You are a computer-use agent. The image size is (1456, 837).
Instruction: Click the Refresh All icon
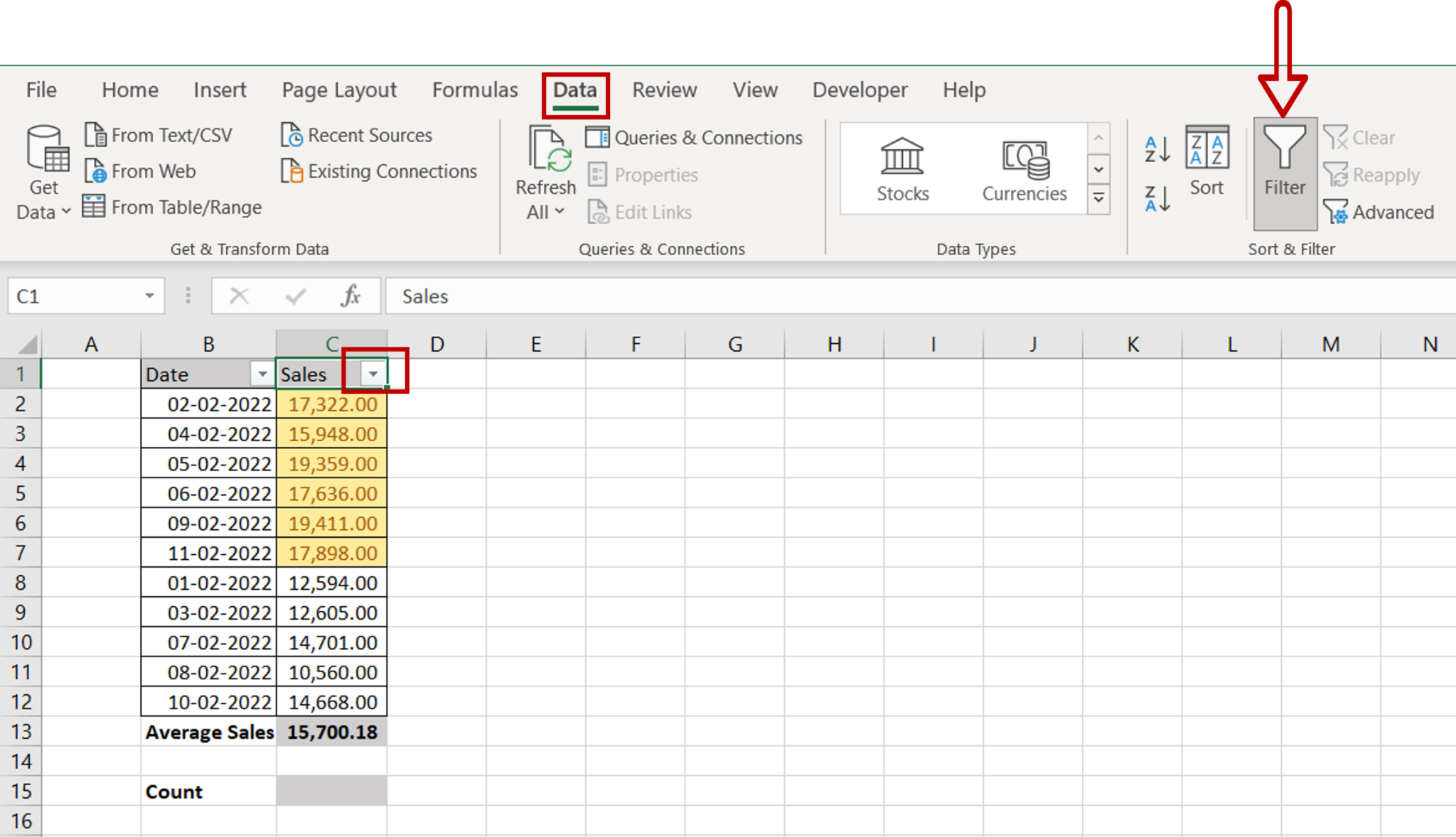[543, 175]
